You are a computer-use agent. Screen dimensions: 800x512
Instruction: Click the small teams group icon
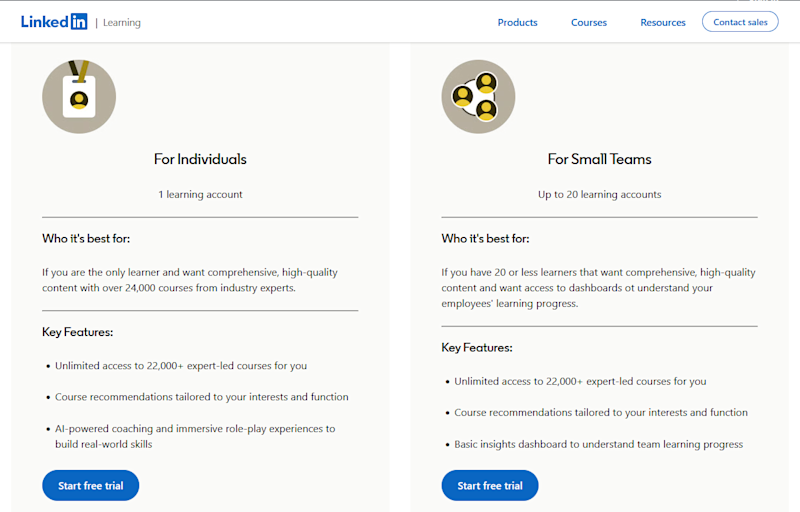[x=478, y=96]
